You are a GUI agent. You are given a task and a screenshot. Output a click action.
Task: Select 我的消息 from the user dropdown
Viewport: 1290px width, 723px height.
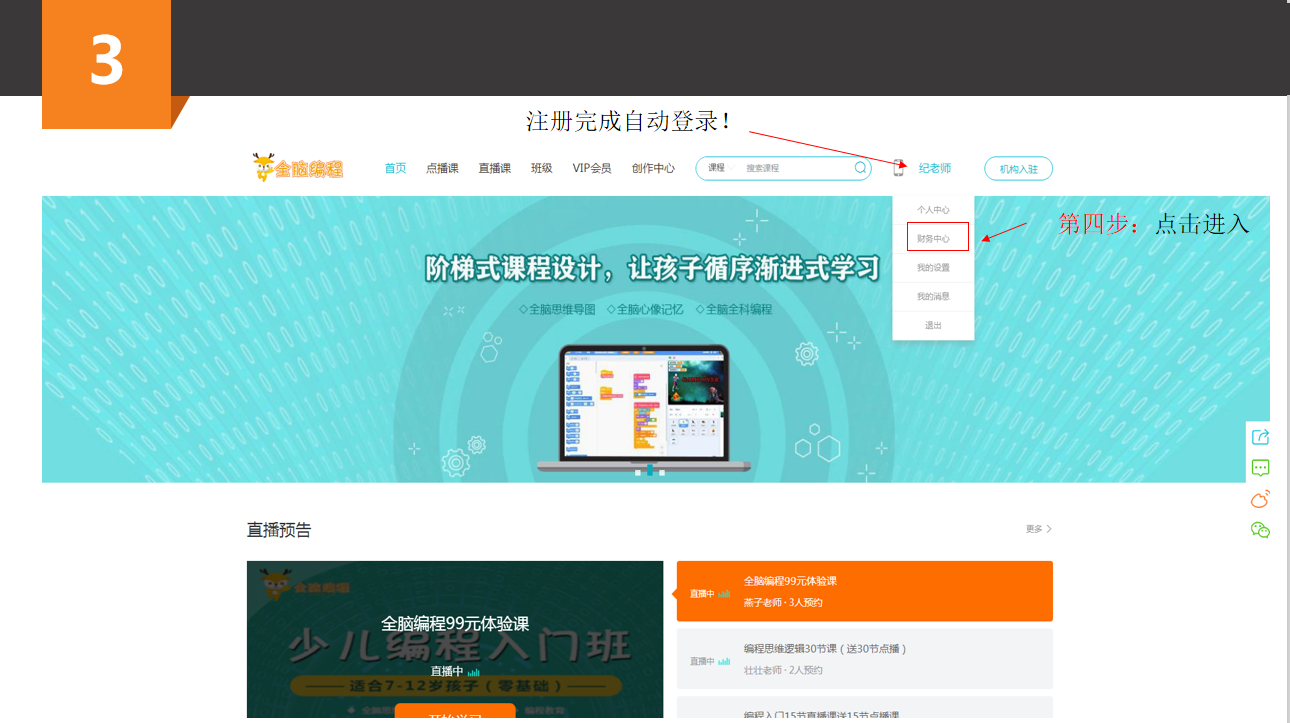pyautogui.click(x=933, y=297)
